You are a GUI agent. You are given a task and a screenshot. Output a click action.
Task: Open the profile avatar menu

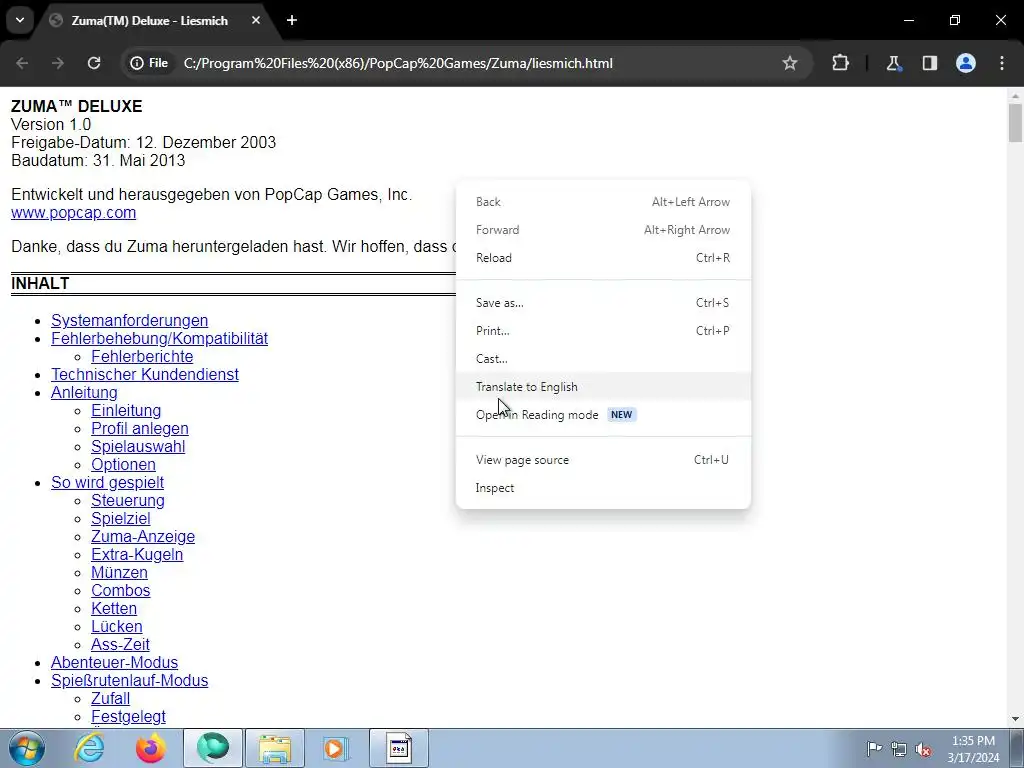[966, 63]
